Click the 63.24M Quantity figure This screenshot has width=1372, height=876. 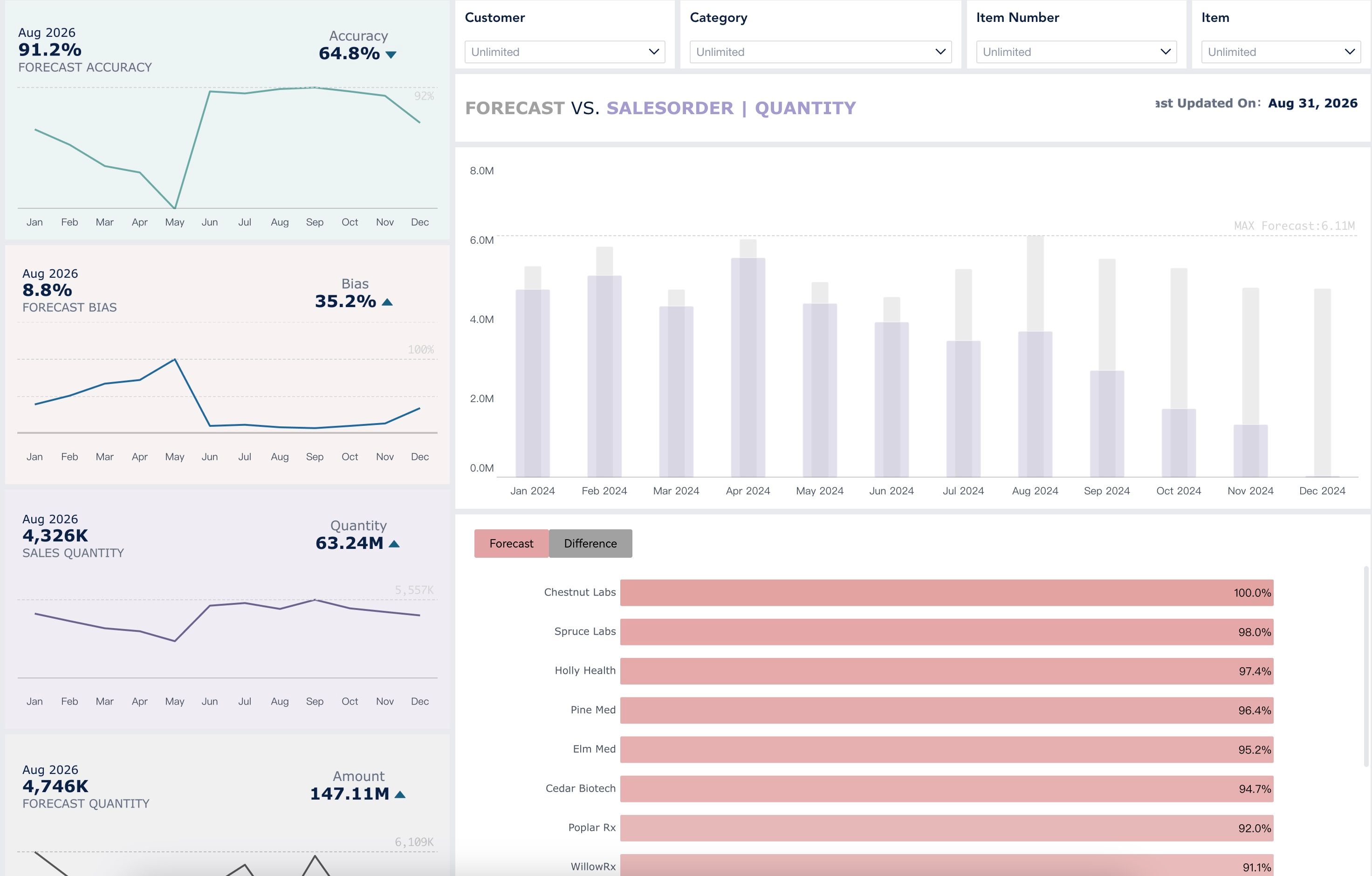pos(349,543)
